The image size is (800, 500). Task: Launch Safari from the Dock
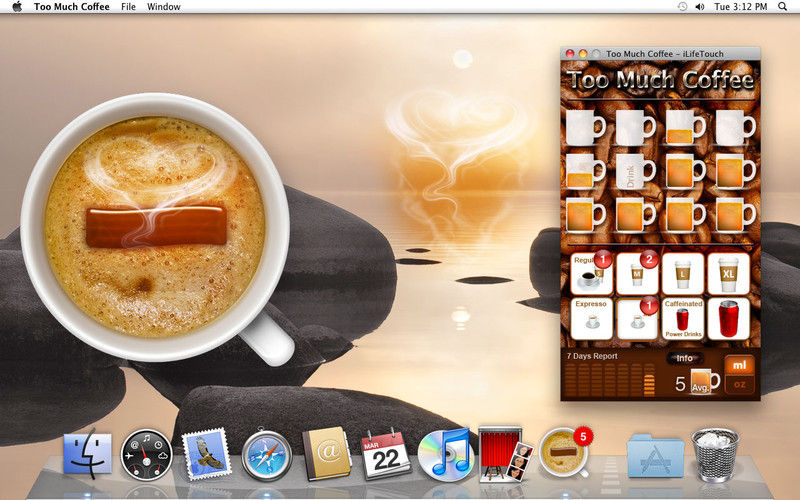pos(266,455)
